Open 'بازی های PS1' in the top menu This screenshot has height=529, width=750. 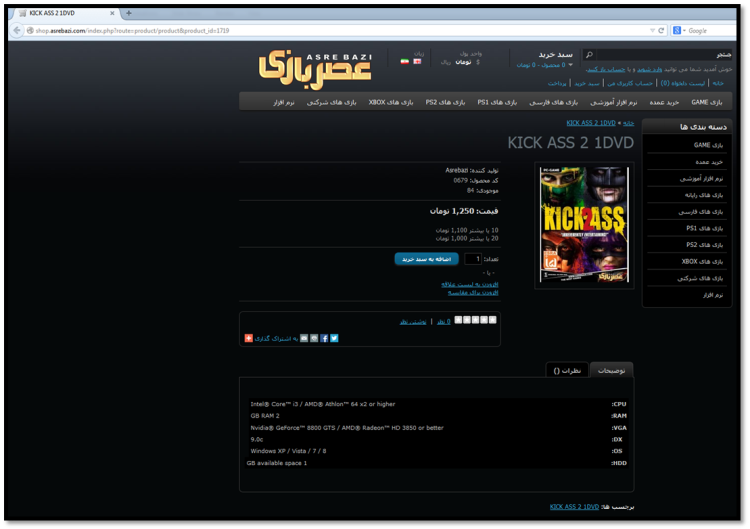[x=497, y=102]
